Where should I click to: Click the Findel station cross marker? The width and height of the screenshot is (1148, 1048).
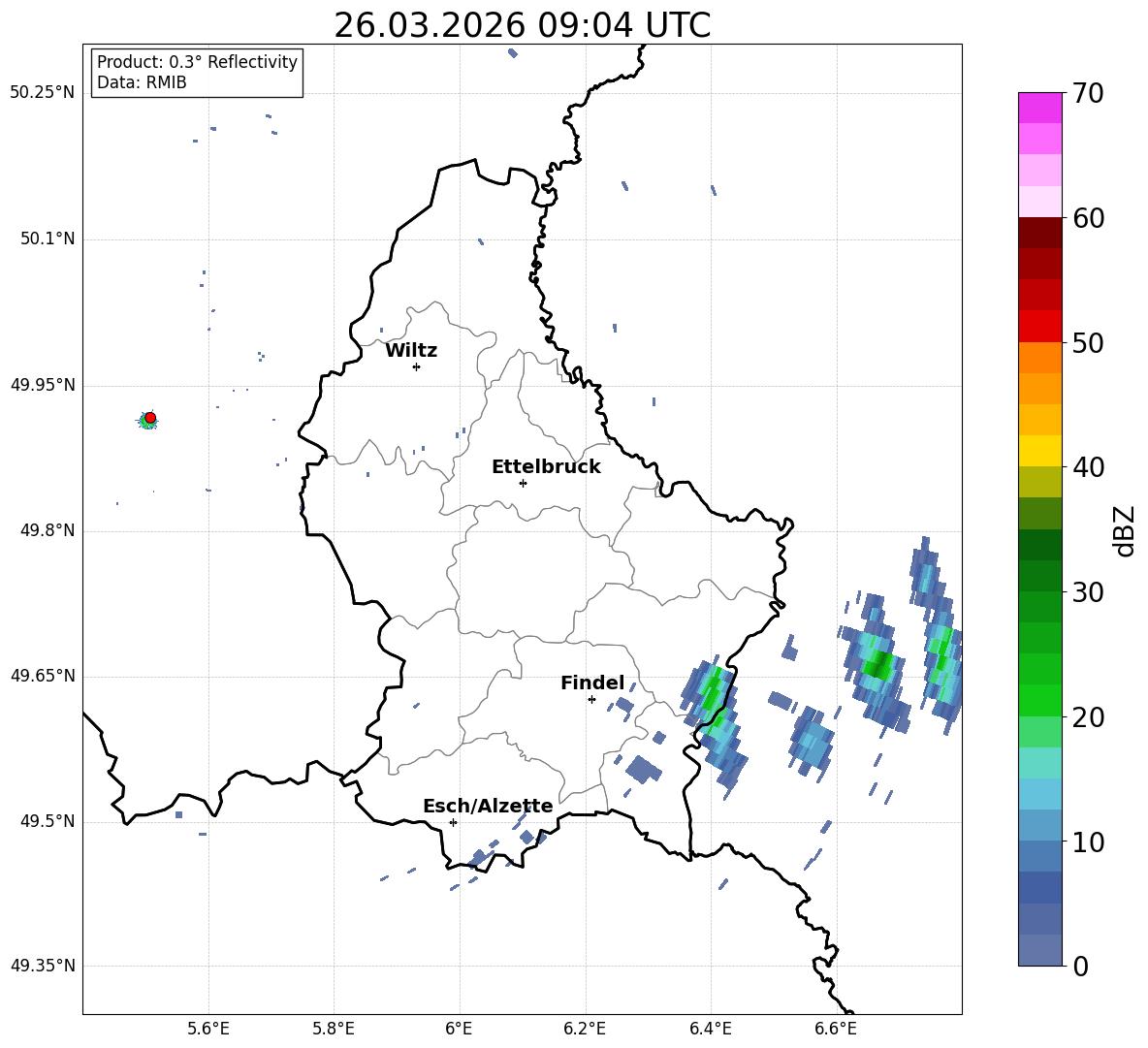591,699
